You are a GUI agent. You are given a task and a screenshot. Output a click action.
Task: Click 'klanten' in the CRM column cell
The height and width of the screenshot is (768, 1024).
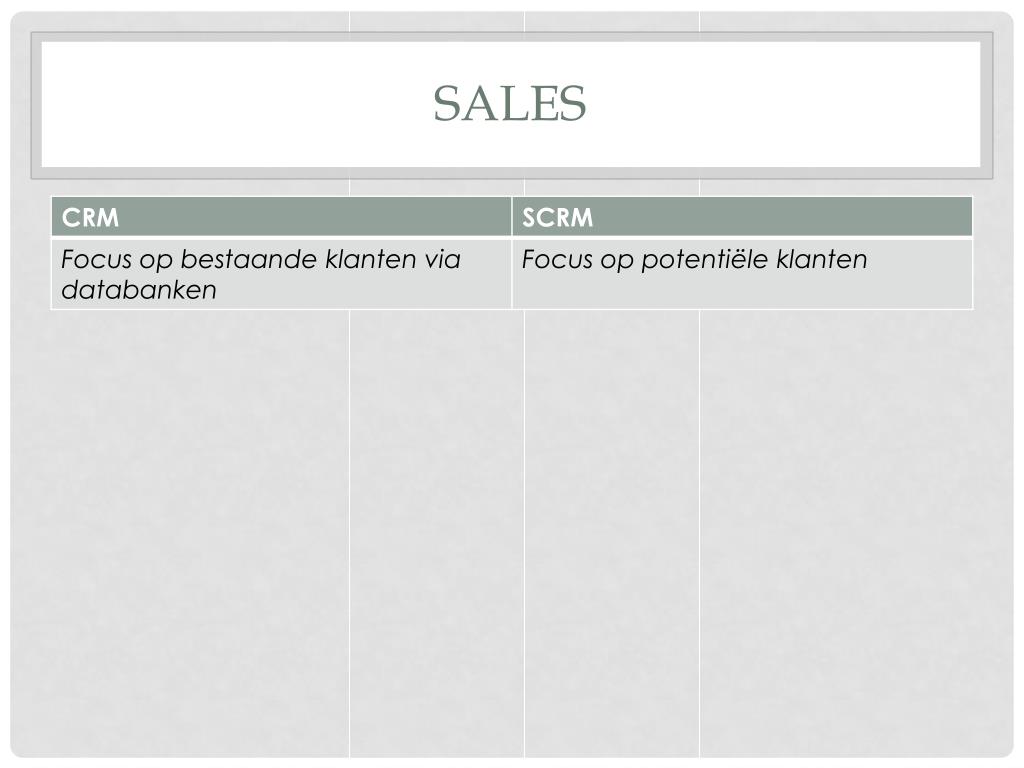[x=370, y=259]
